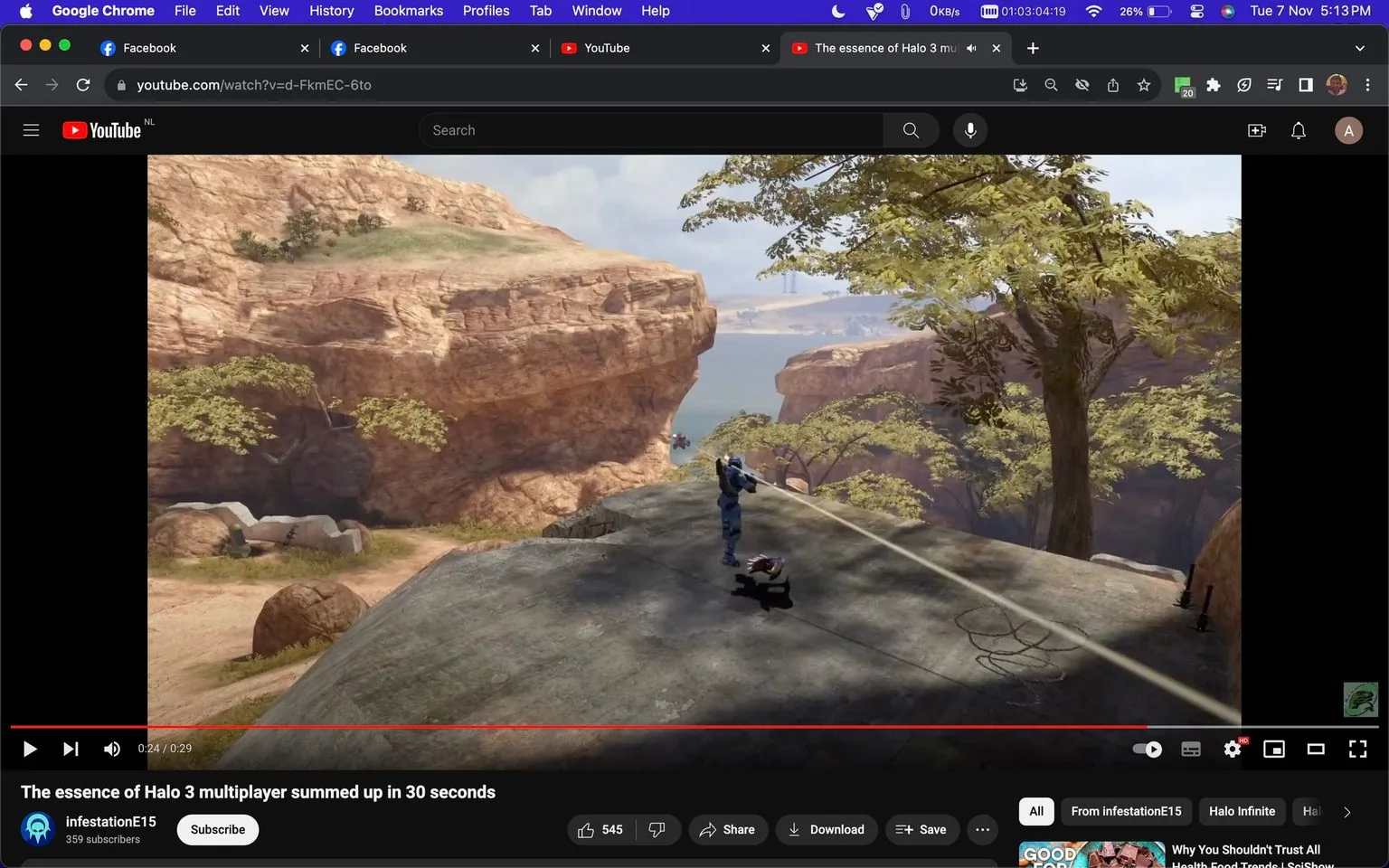The width and height of the screenshot is (1389, 868).
Task: Seek using the red video progress bar
Action: click(633, 727)
